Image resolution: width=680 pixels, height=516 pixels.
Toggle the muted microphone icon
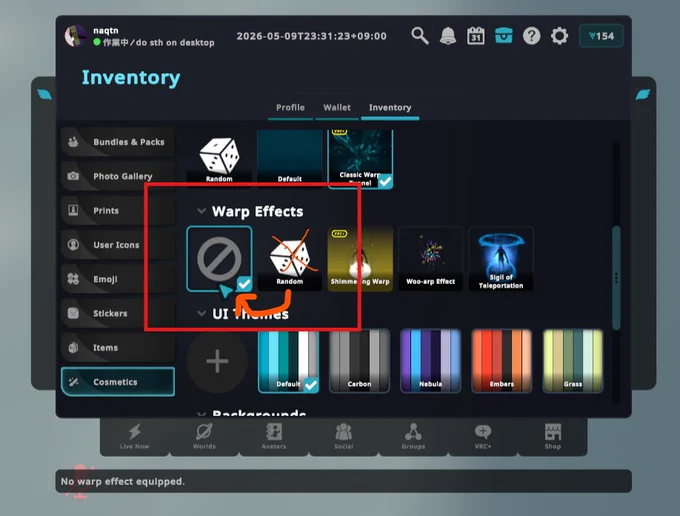point(81,481)
